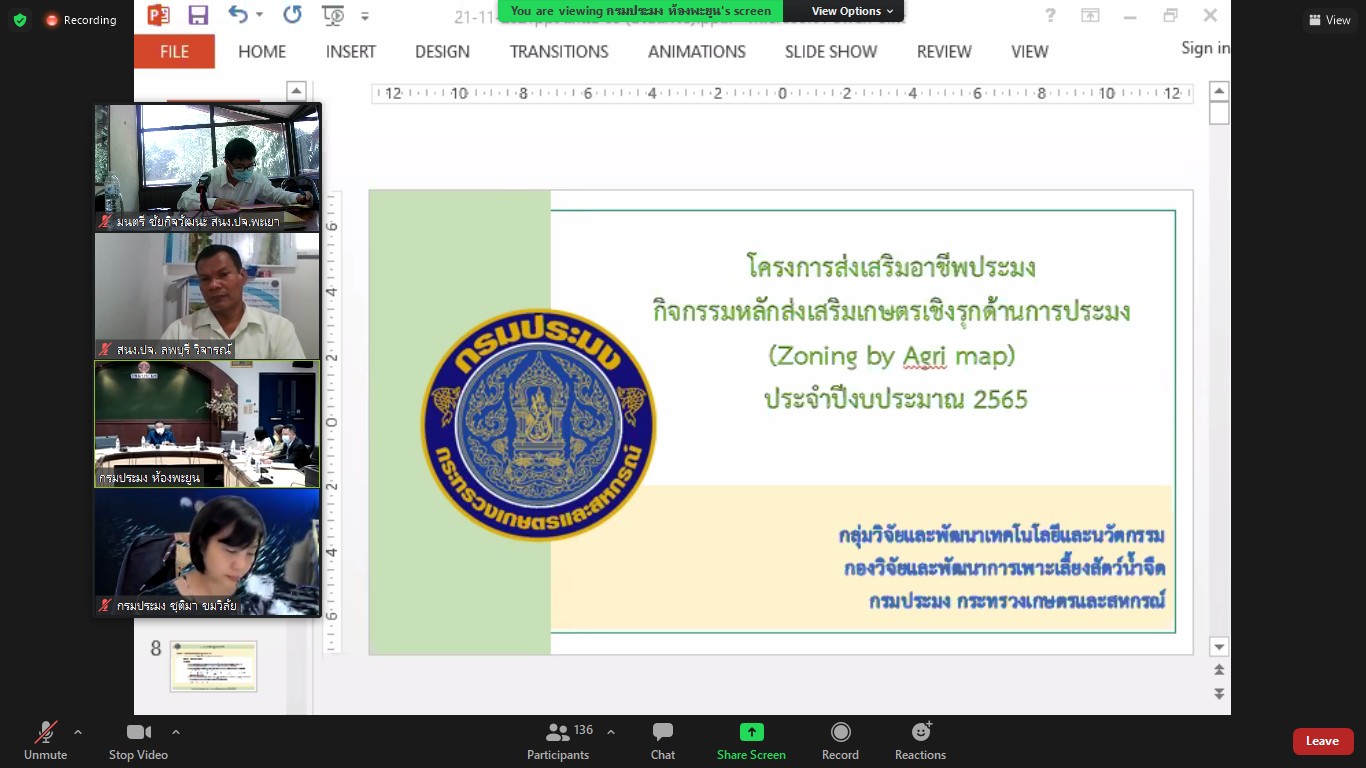
Task: Click the Zoom View layout button
Action: point(1330,20)
